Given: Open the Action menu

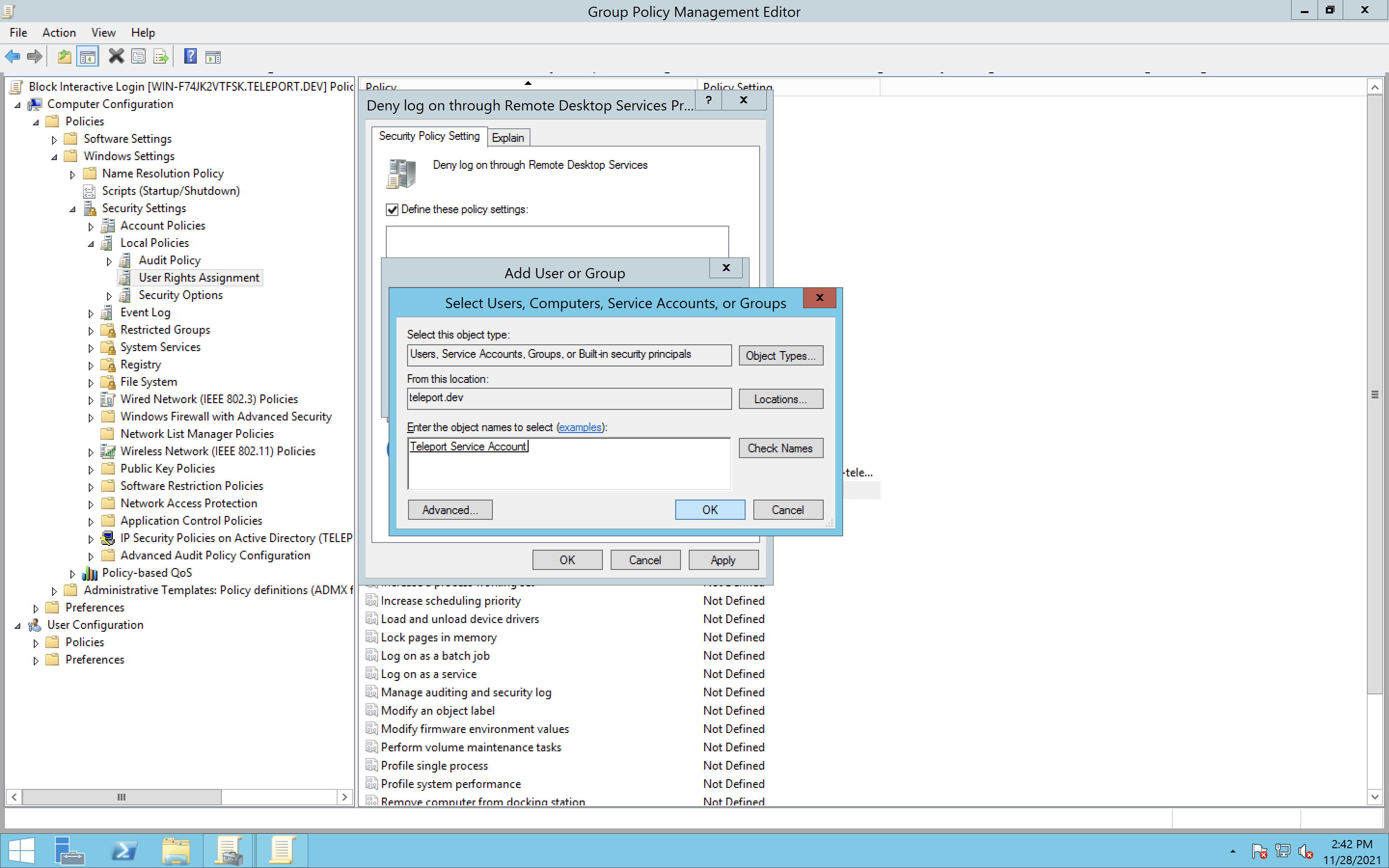Looking at the screenshot, I should (x=56, y=32).
